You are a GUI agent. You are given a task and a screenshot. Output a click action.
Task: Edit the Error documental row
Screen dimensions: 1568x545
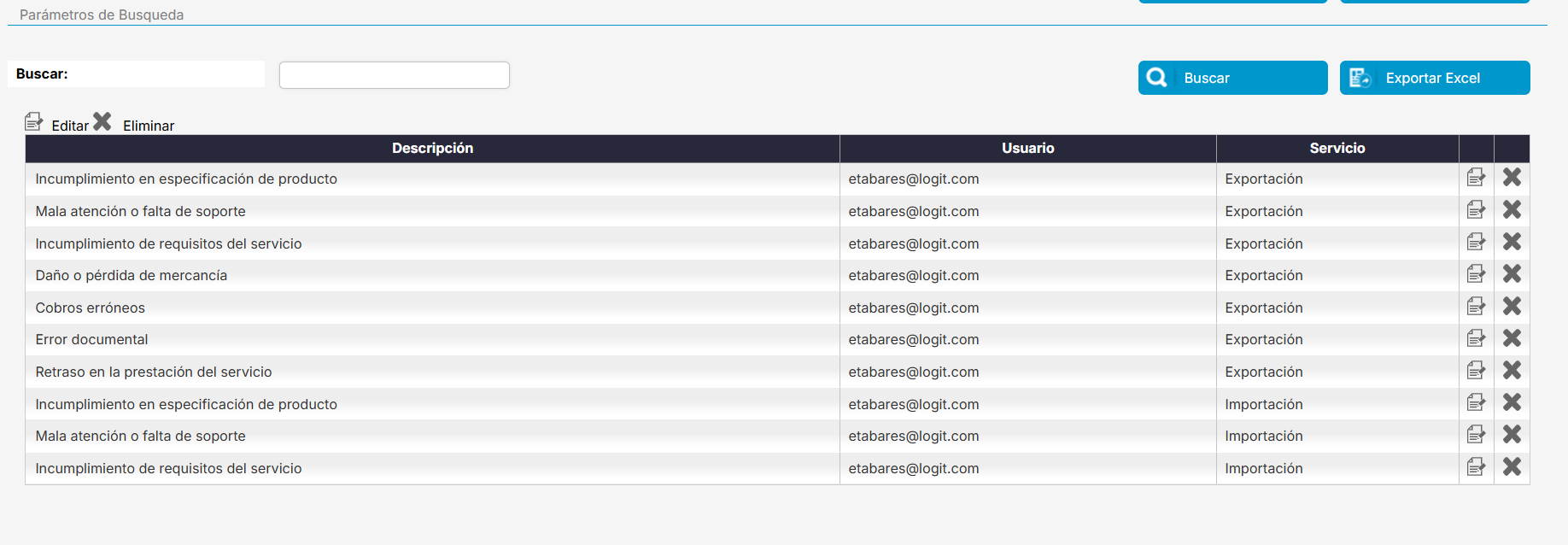1476,339
